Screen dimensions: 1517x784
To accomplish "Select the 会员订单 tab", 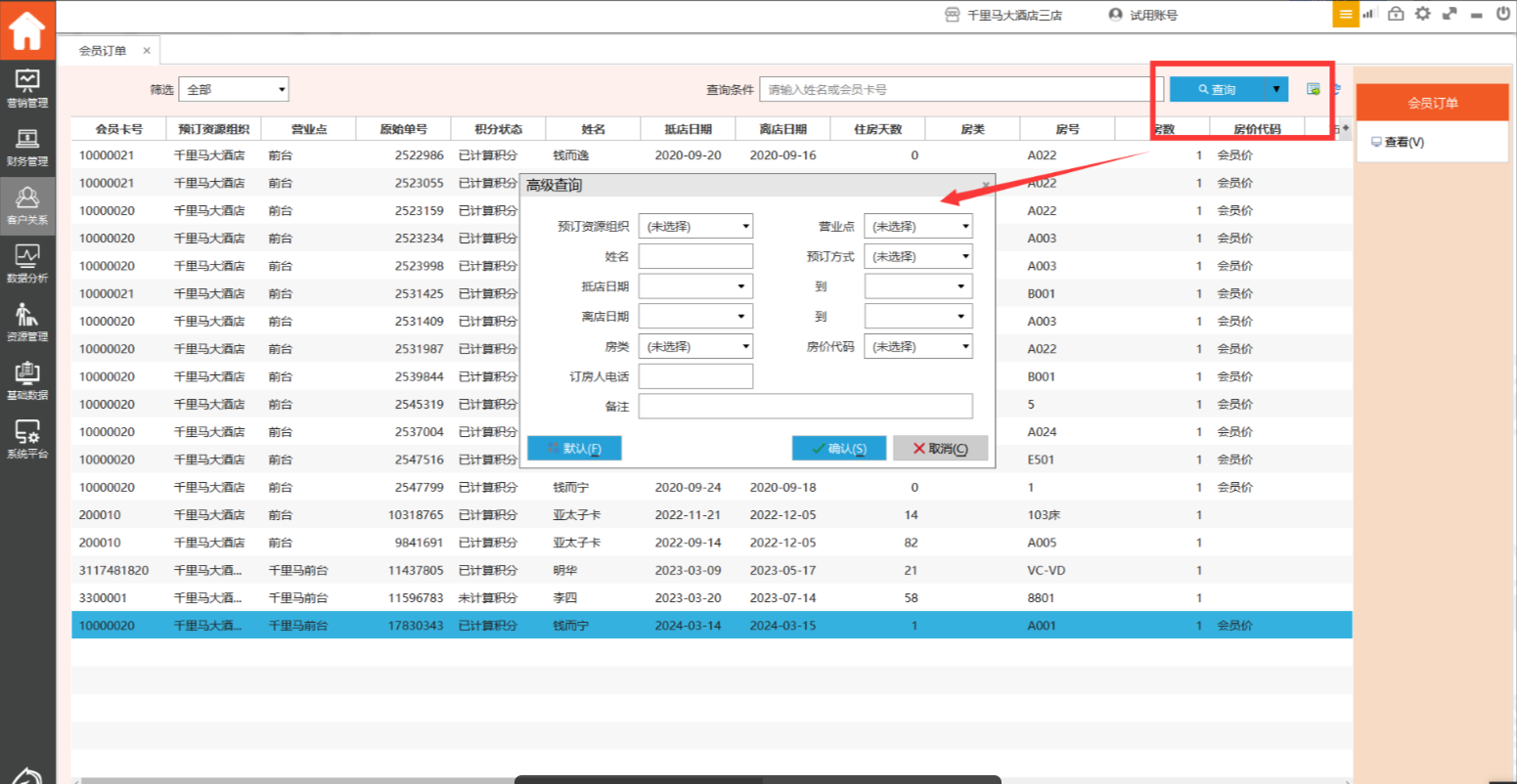I will tap(103, 51).
